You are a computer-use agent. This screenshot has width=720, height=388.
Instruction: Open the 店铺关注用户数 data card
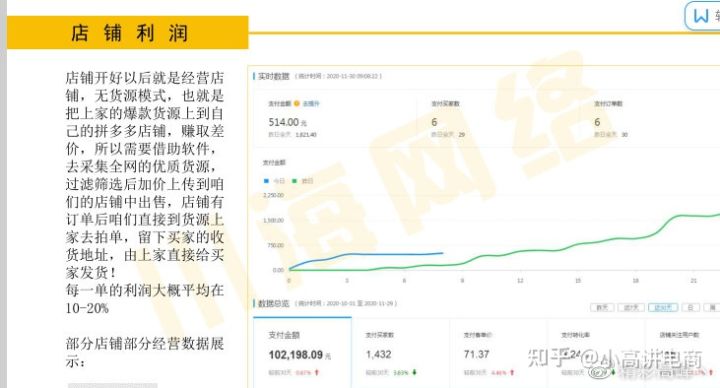pos(682,352)
